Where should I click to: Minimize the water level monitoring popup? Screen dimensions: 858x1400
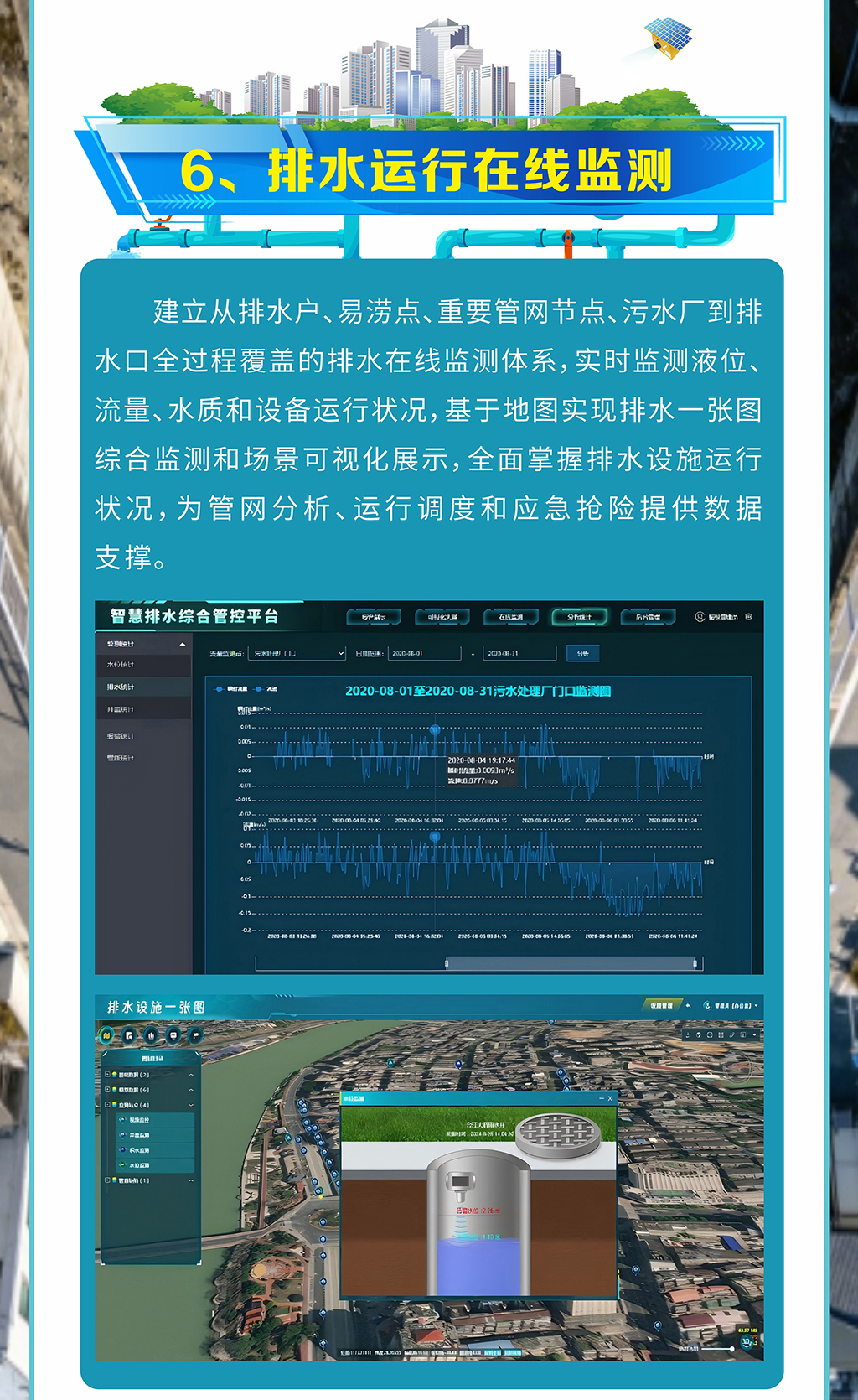[601, 1098]
